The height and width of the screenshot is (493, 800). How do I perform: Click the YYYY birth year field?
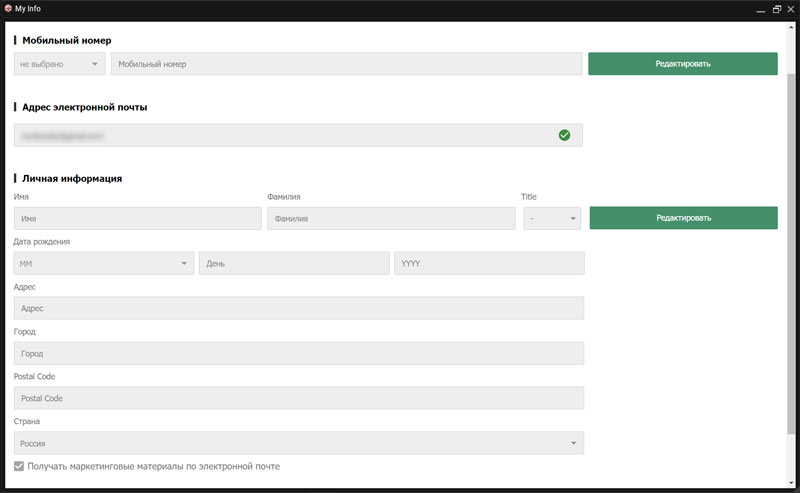point(489,263)
